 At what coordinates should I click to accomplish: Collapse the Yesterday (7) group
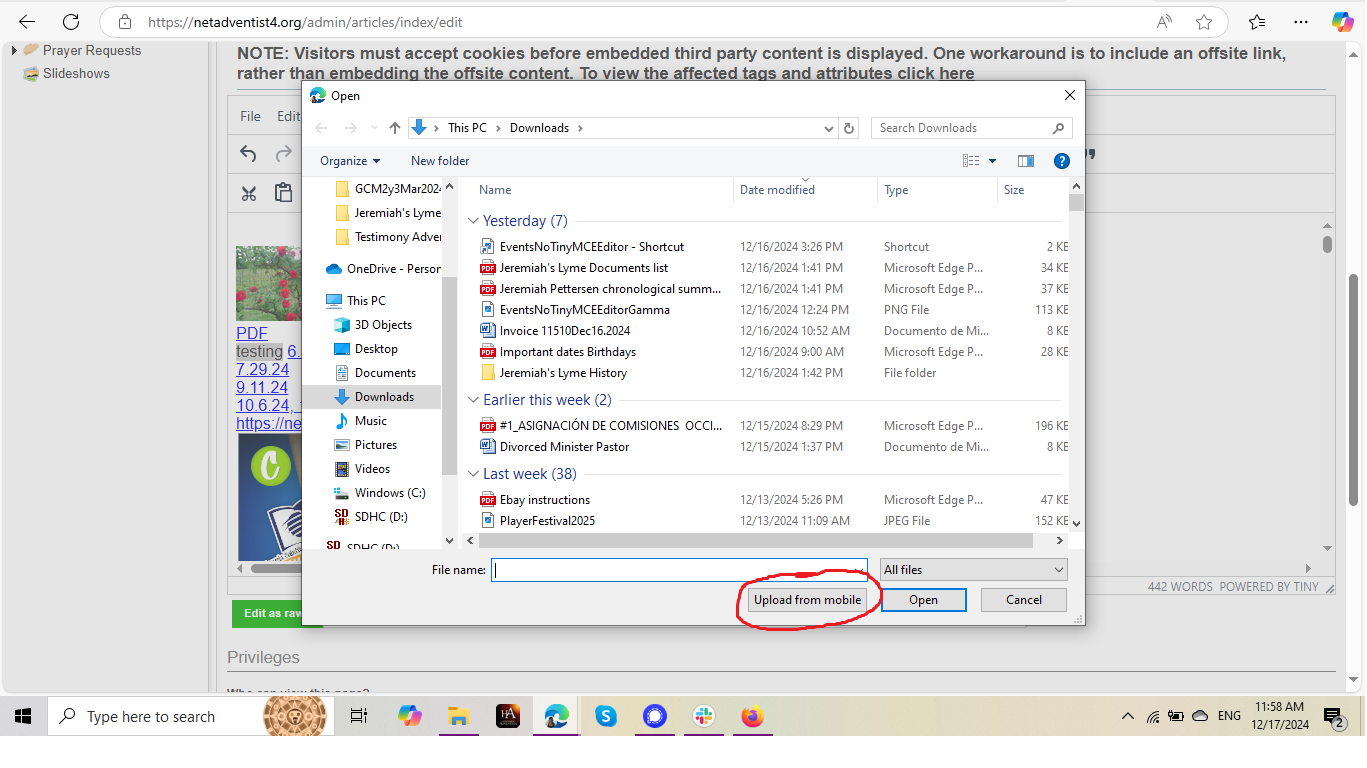pos(473,221)
